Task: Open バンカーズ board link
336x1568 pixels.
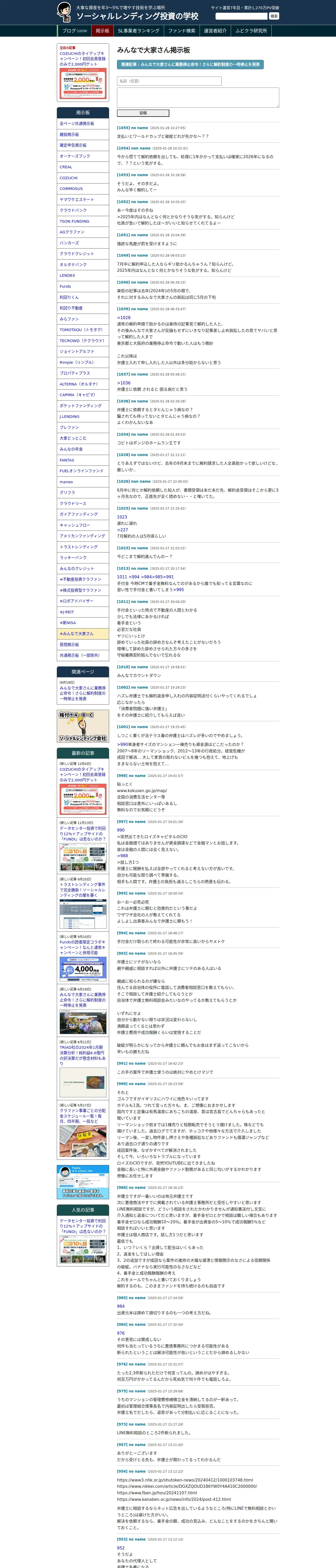Action: pyautogui.click(x=83, y=243)
